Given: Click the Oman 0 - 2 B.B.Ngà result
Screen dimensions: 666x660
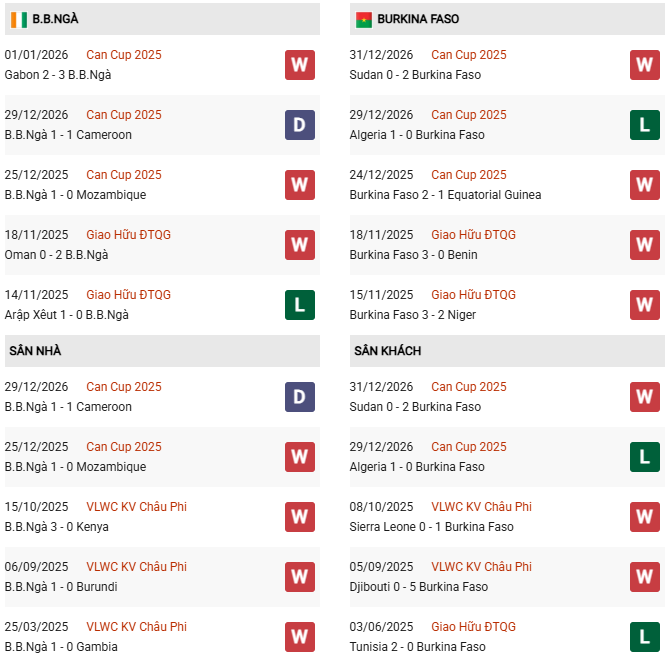Looking at the screenshot, I should pyautogui.click(x=57, y=255).
